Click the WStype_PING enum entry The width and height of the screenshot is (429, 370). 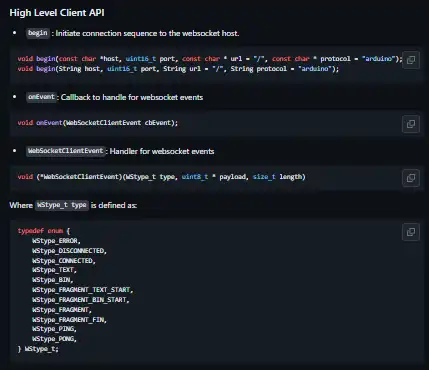tap(54, 329)
